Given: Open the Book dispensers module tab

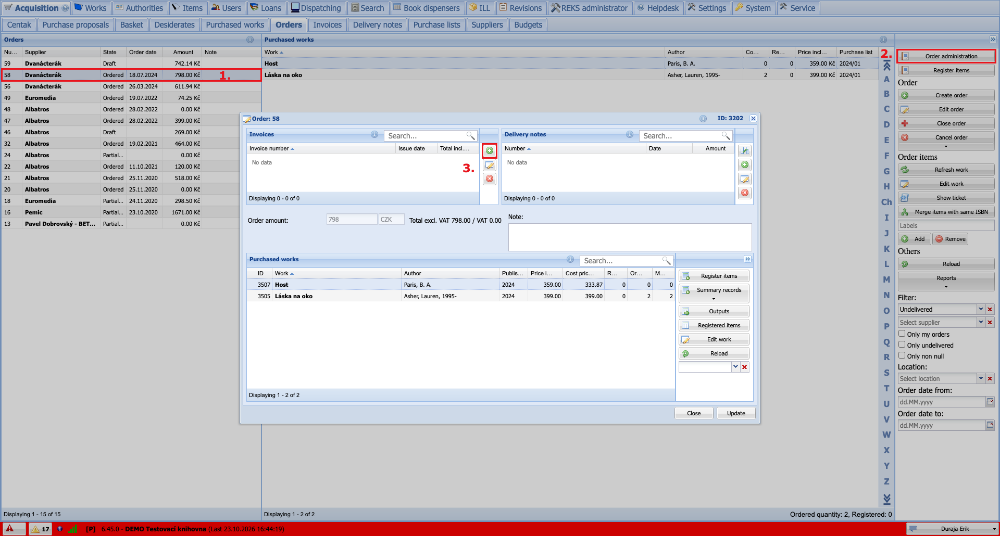Looking at the screenshot, I should pyautogui.click(x=426, y=8).
